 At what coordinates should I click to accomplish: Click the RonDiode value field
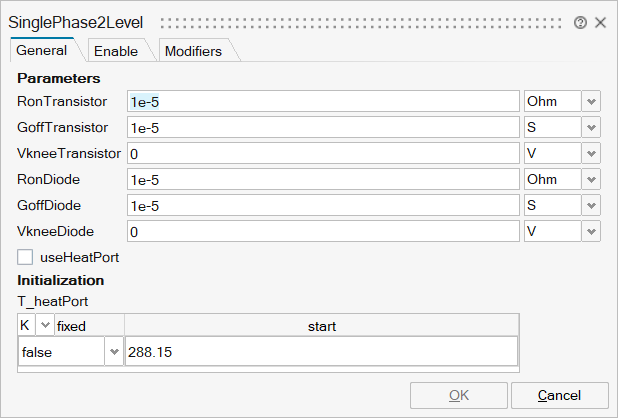tap(323, 179)
